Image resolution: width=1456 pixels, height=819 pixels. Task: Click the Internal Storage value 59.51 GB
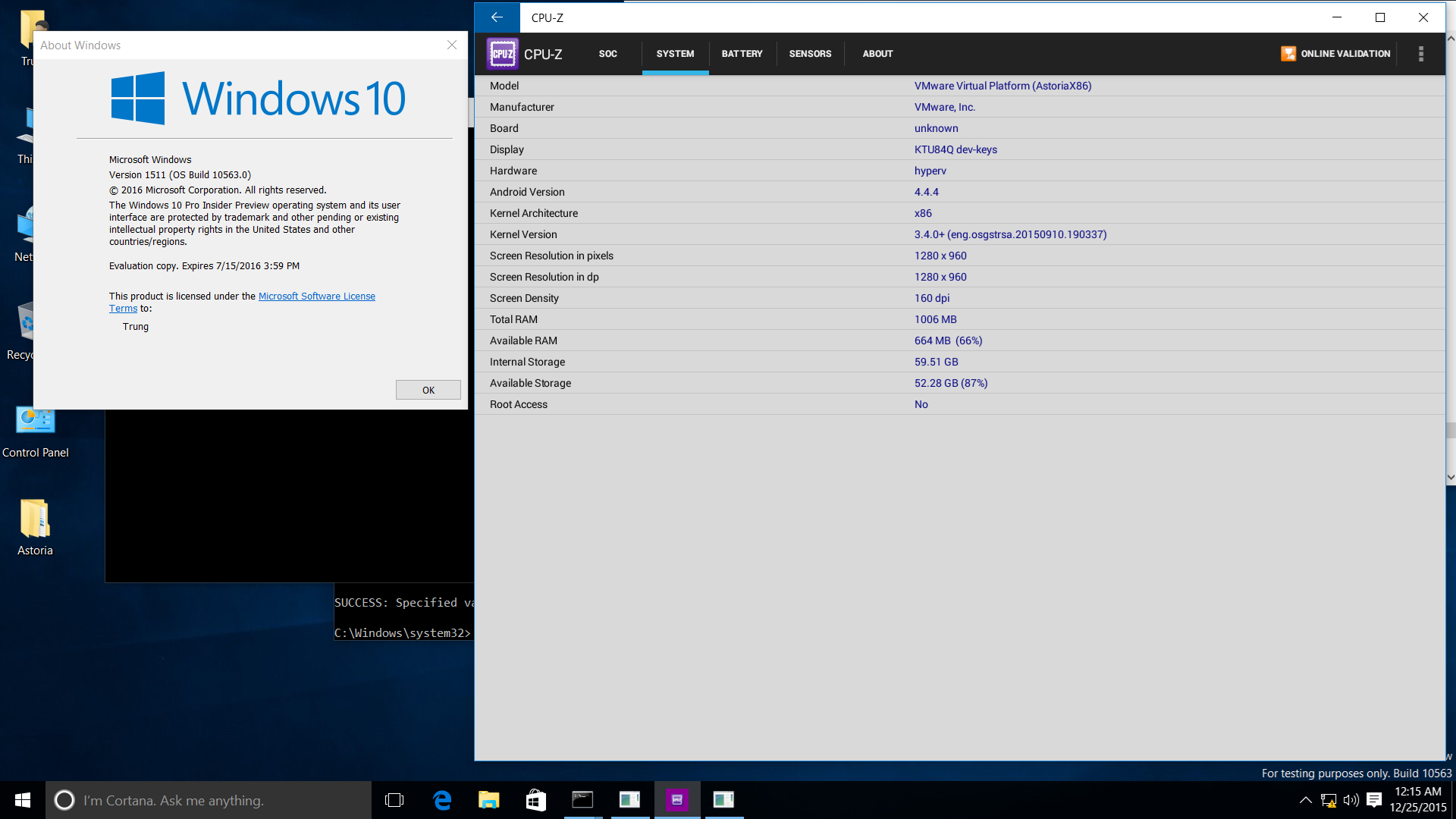click(x=937, y=362)
